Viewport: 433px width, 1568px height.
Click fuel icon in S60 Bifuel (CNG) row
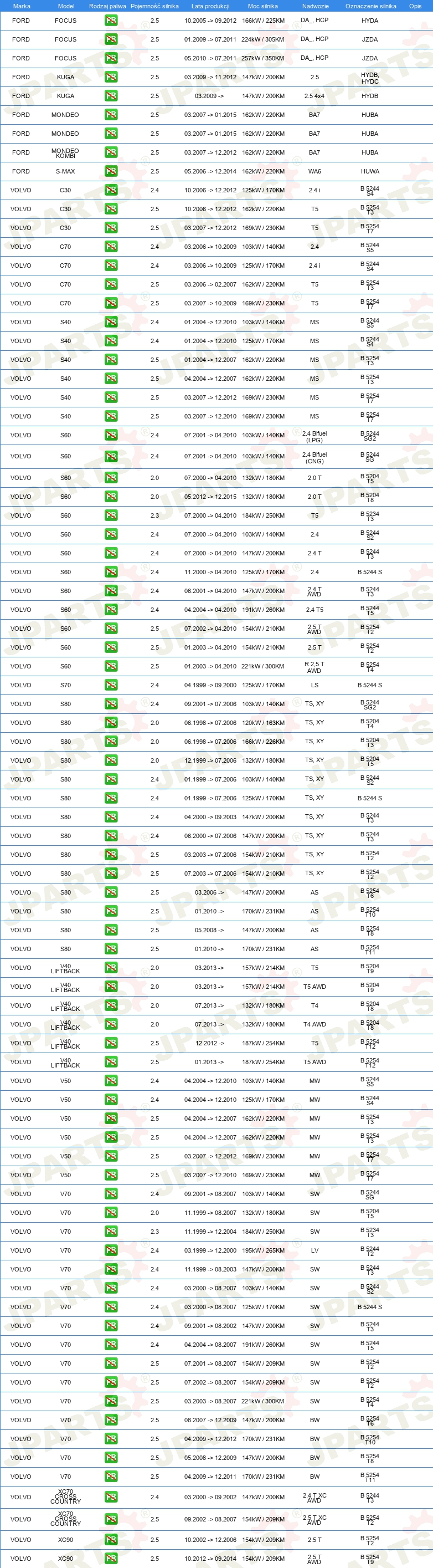[111, 456]
